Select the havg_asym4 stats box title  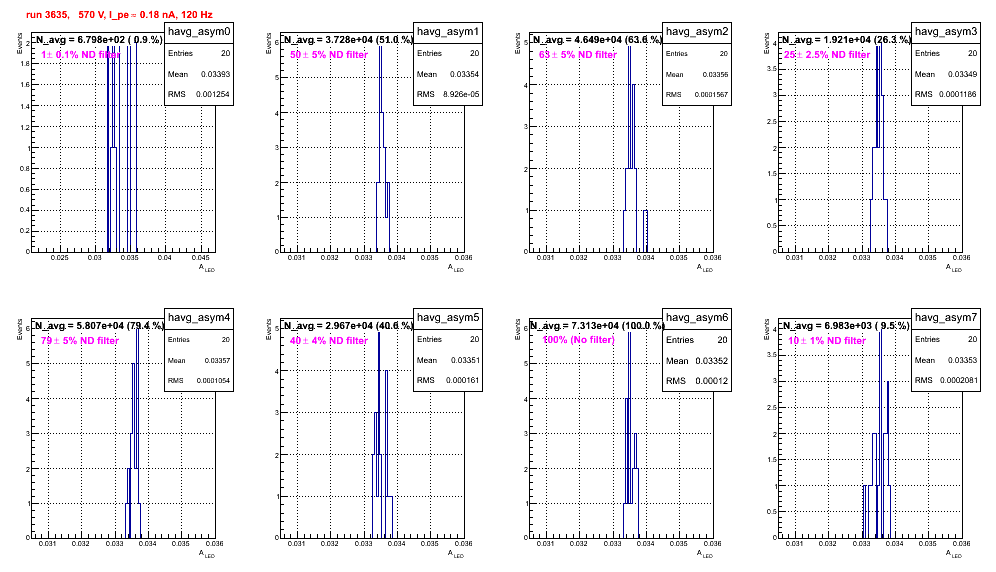click(199, 318)
